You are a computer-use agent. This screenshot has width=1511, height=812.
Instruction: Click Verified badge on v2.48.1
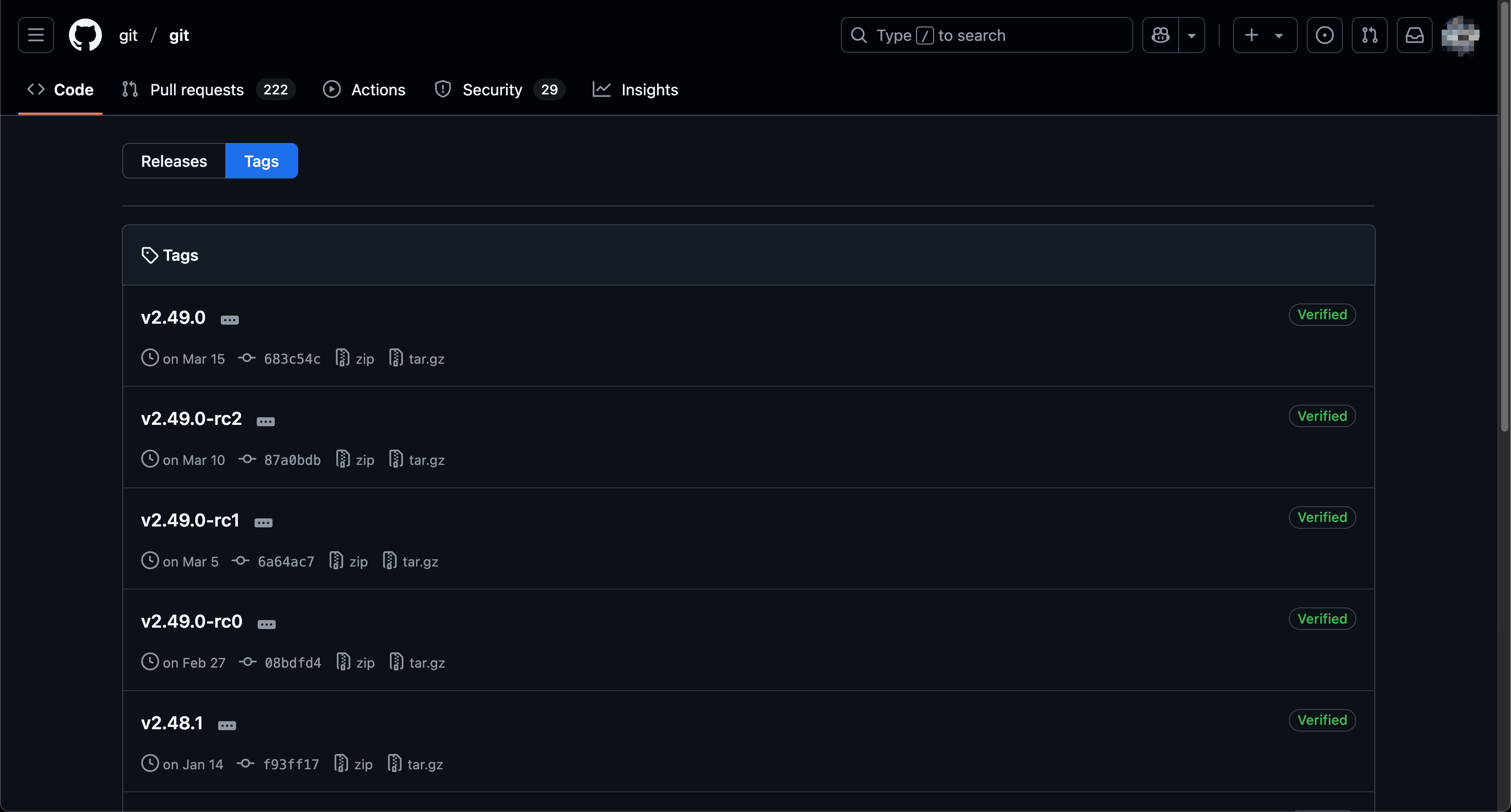tap(1322, 720)
